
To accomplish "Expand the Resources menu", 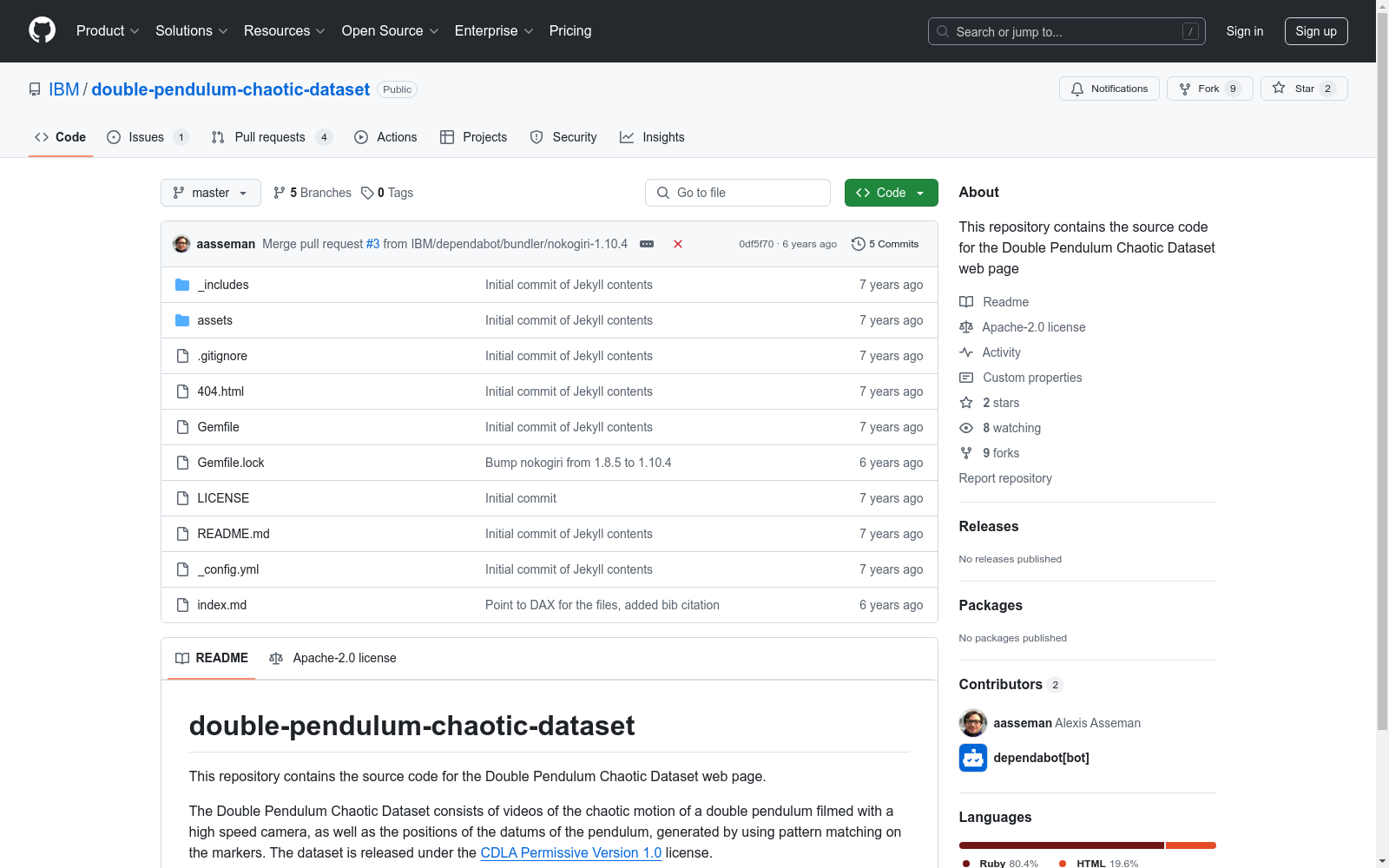I will 285,31.
